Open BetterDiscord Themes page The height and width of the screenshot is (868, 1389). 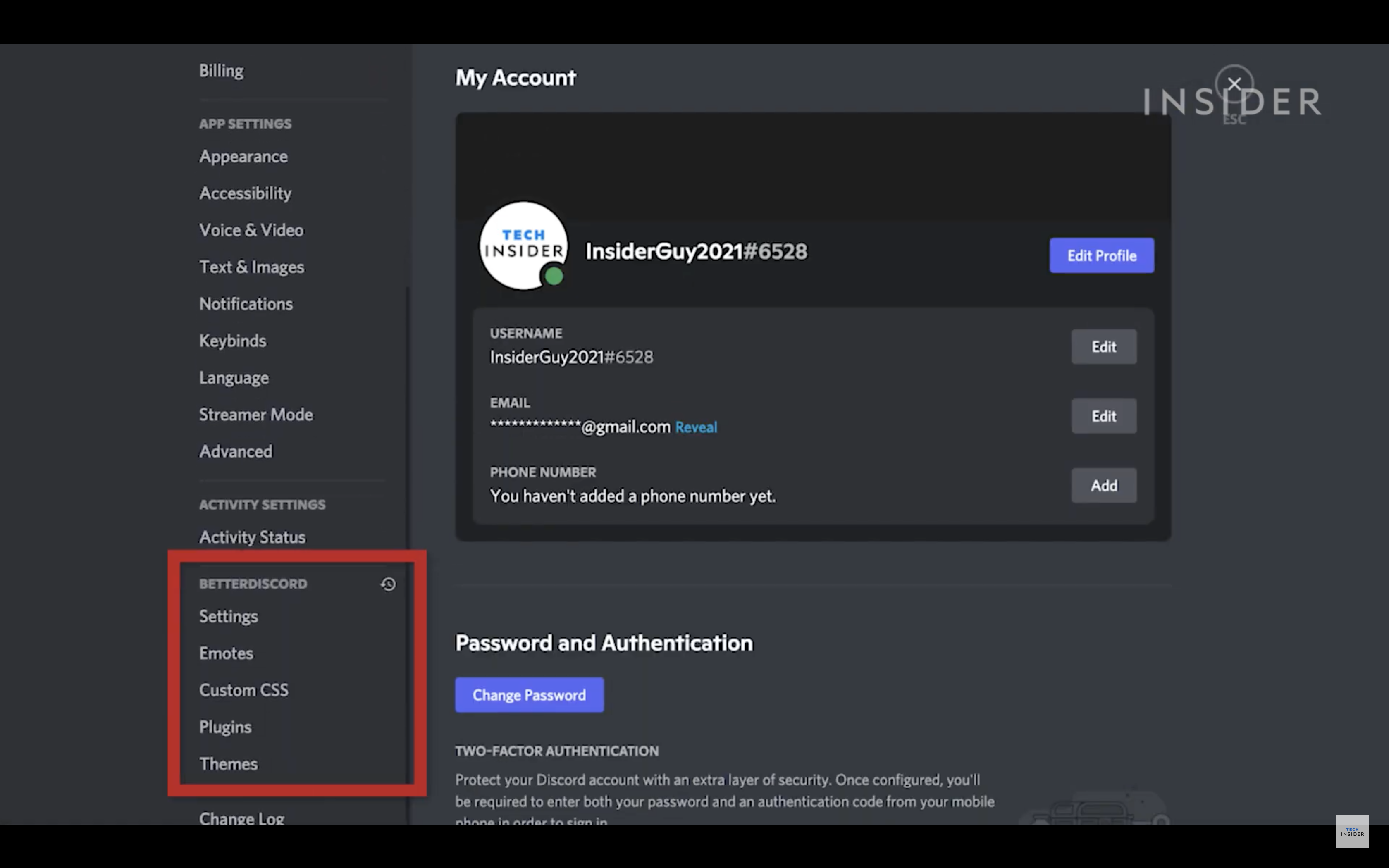(229, 764)
